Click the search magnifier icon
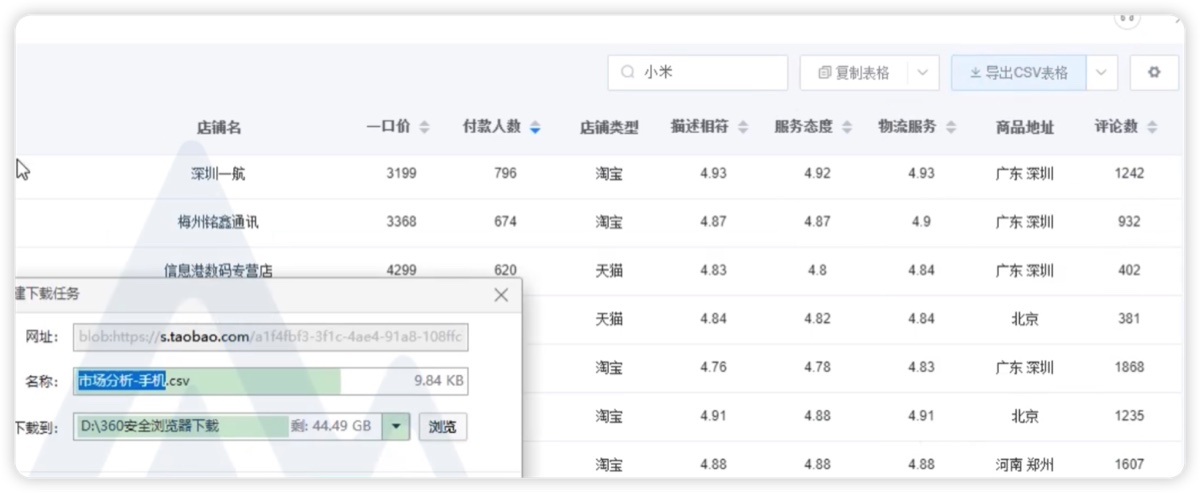1200x493 pixels. [x=628, y=73]
